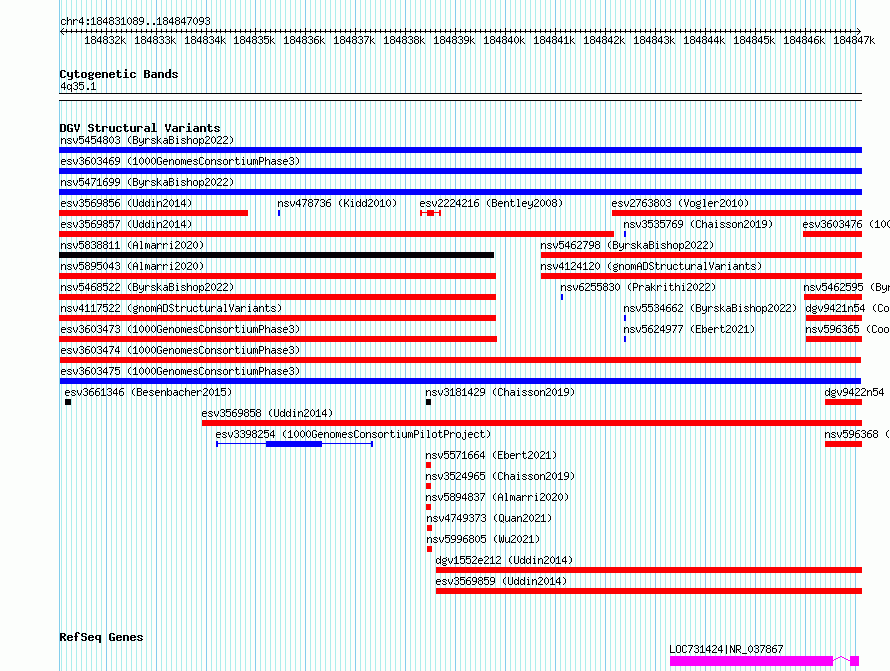890x671 pixels.
Task: Select esv3569859 (Uddin2014) label
Action: pyautogui.click(x=501, y=581)
